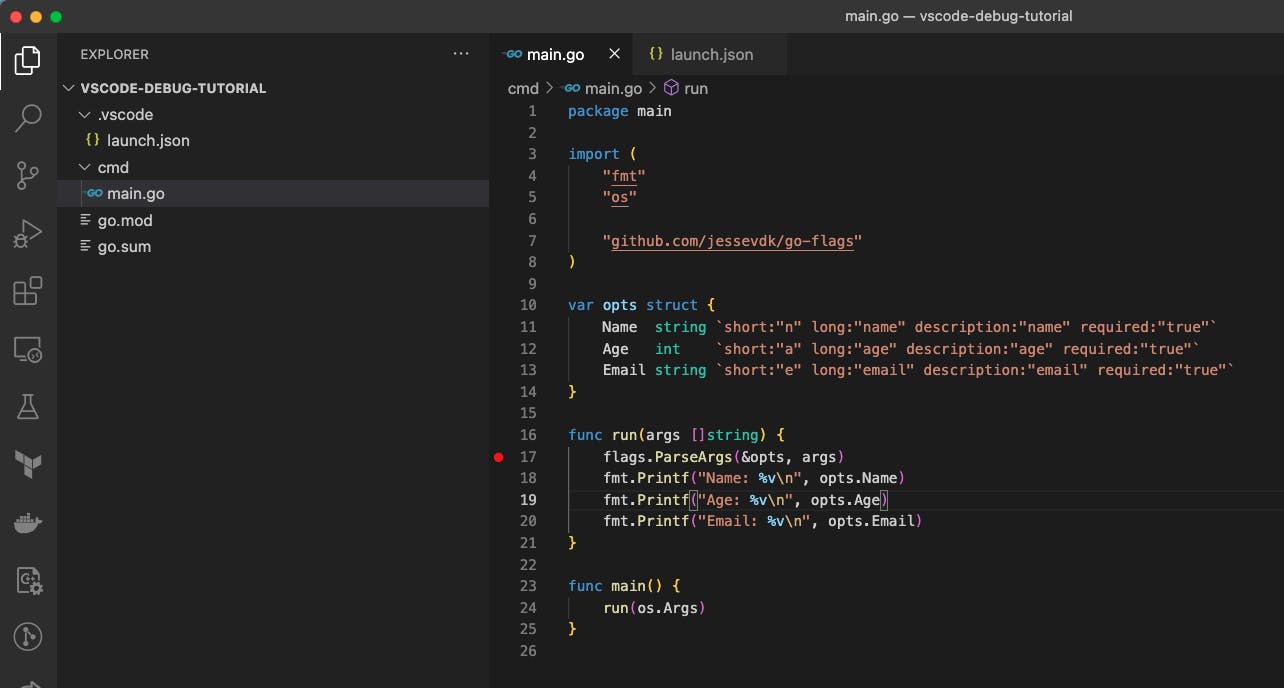Close the main.go editor tab
The width and height of the screenshot is (1284, 688).
(614, 54)
